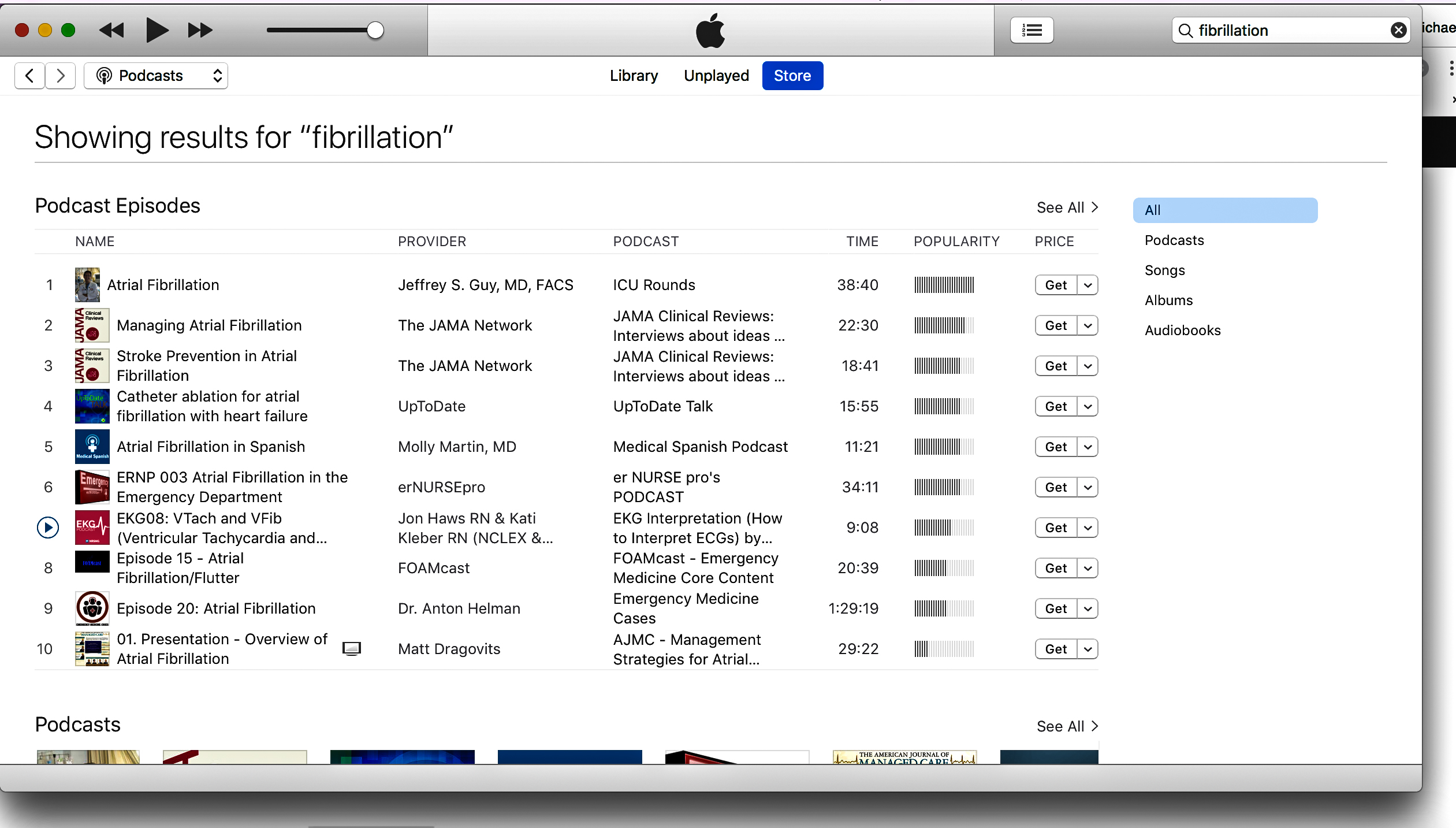Adjust the volume slider knob

point(375,30)
